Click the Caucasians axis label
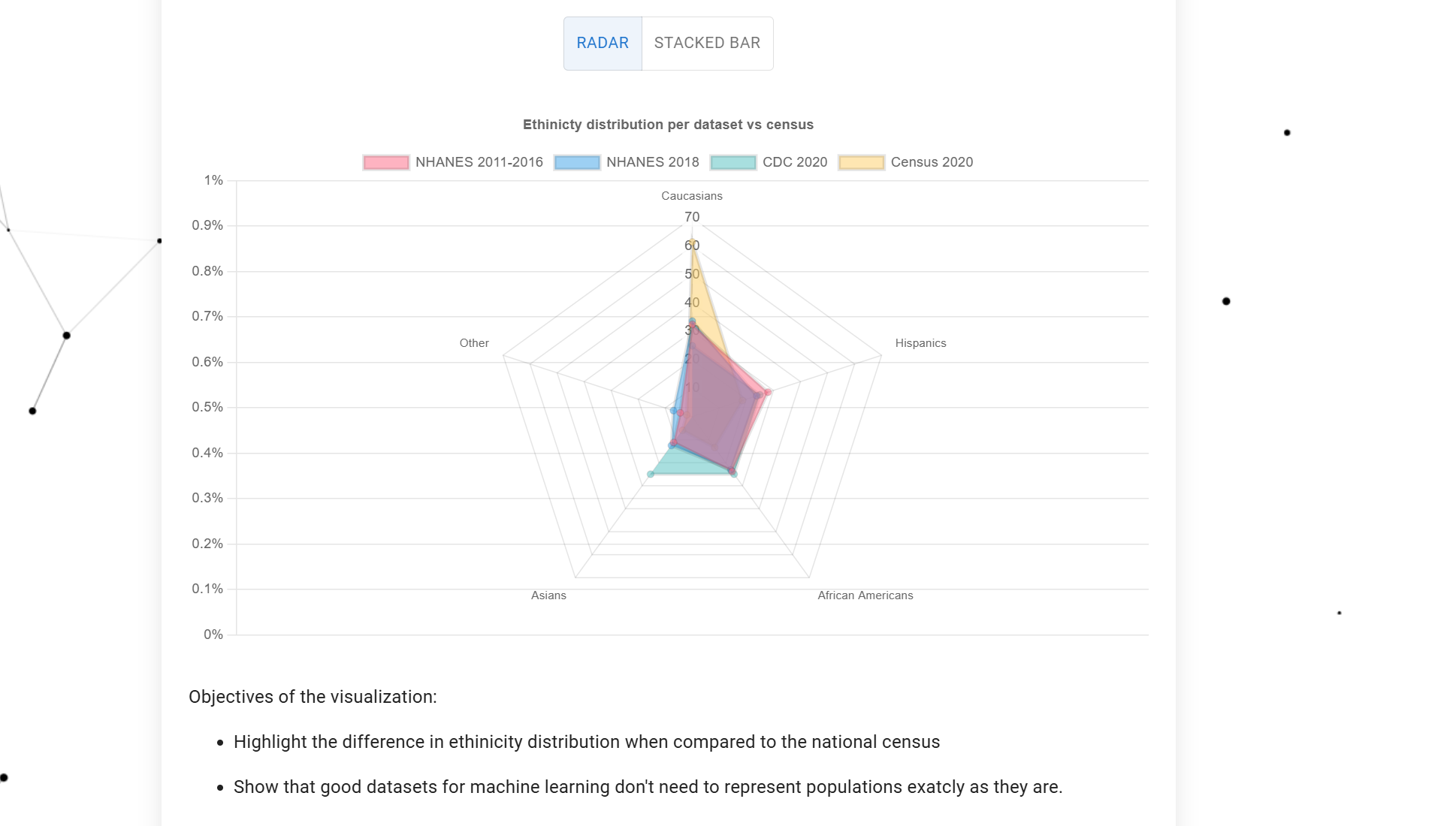Screen dimensions: 1456x826 point(691,195)
